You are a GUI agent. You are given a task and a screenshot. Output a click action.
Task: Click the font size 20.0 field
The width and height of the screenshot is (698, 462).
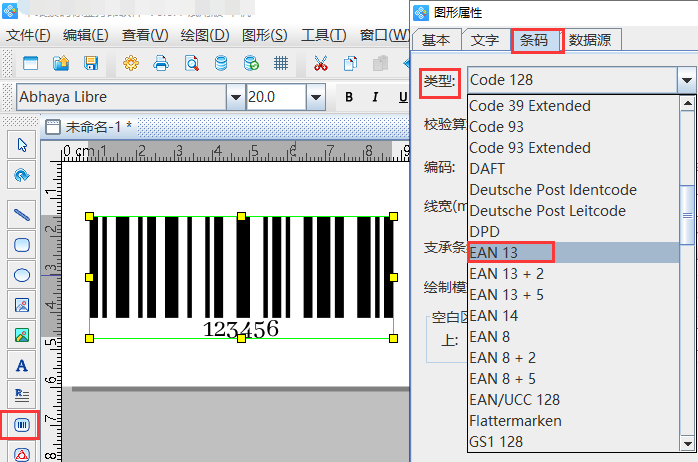[x=276, y=97]
